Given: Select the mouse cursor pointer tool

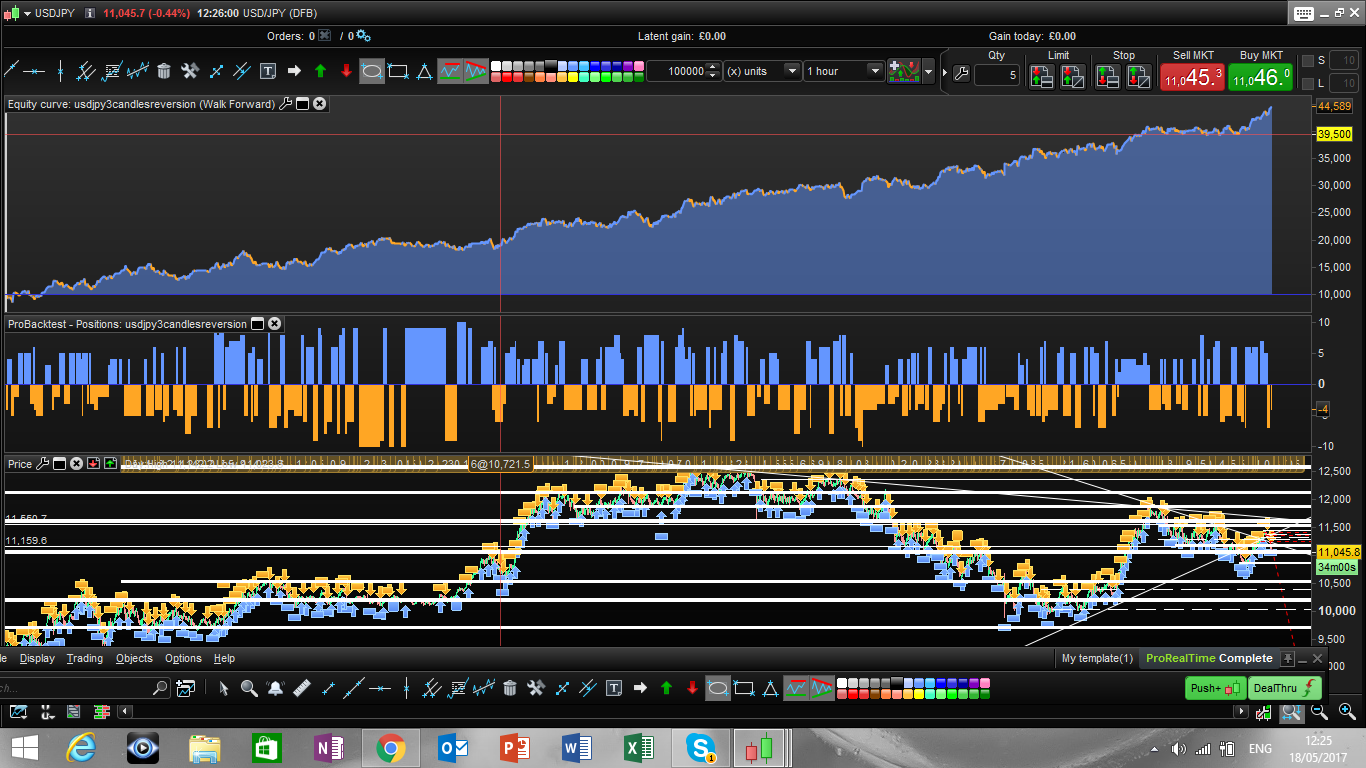Looking at the screenshot, I should (x=223, y=688).
